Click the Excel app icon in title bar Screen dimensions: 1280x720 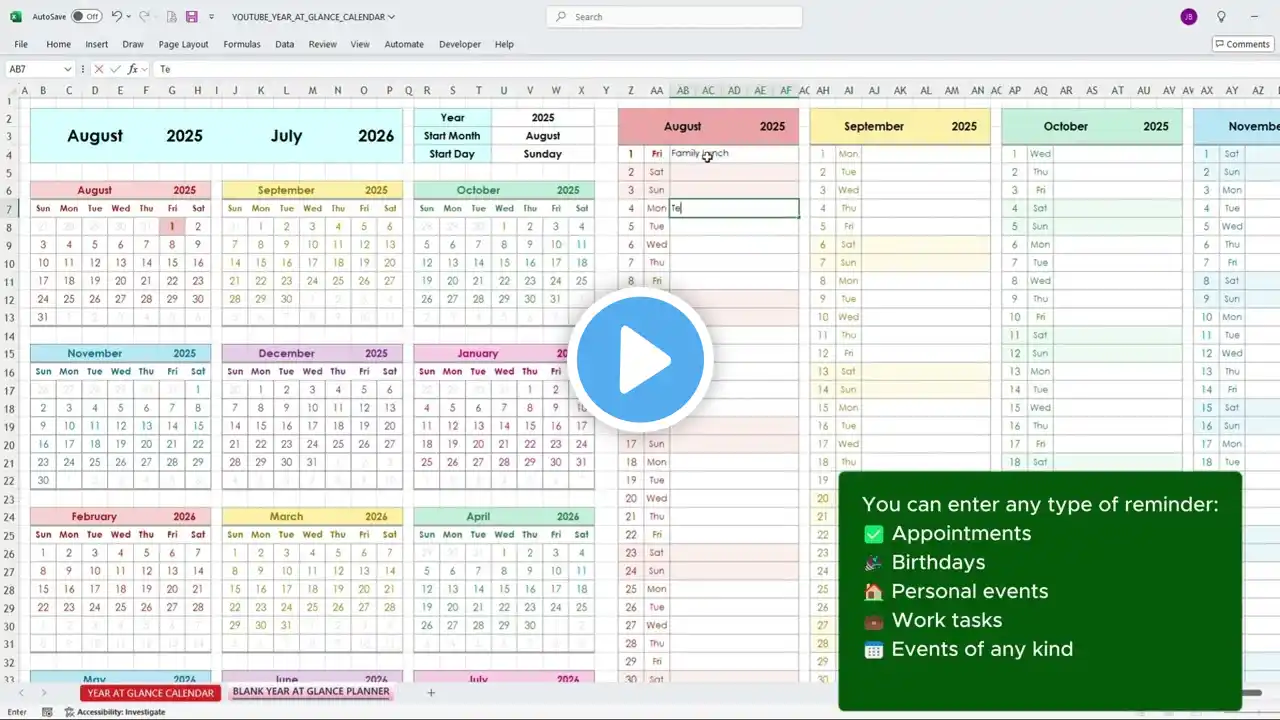15,17
